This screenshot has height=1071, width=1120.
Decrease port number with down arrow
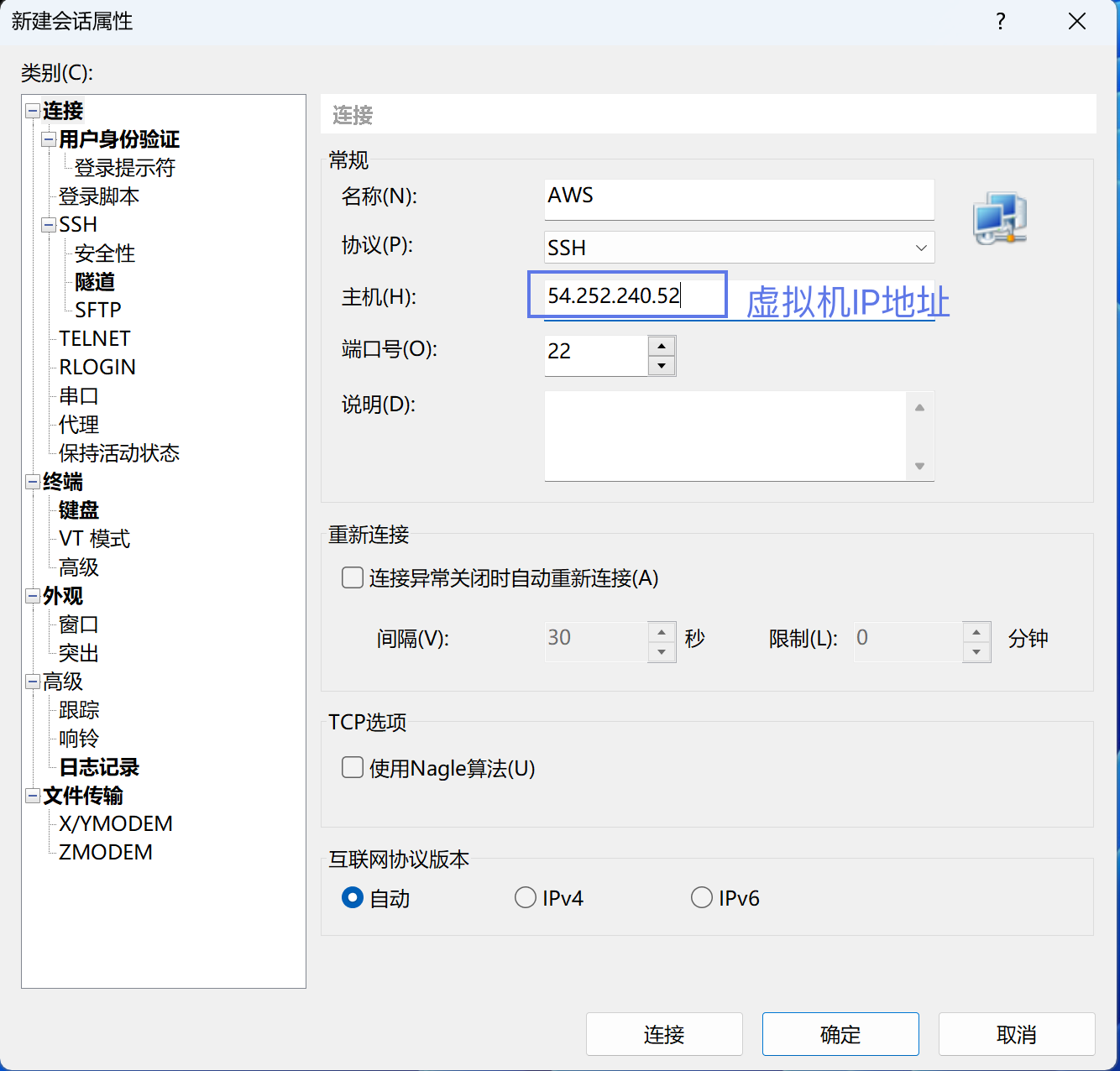[x=662, y=366]
